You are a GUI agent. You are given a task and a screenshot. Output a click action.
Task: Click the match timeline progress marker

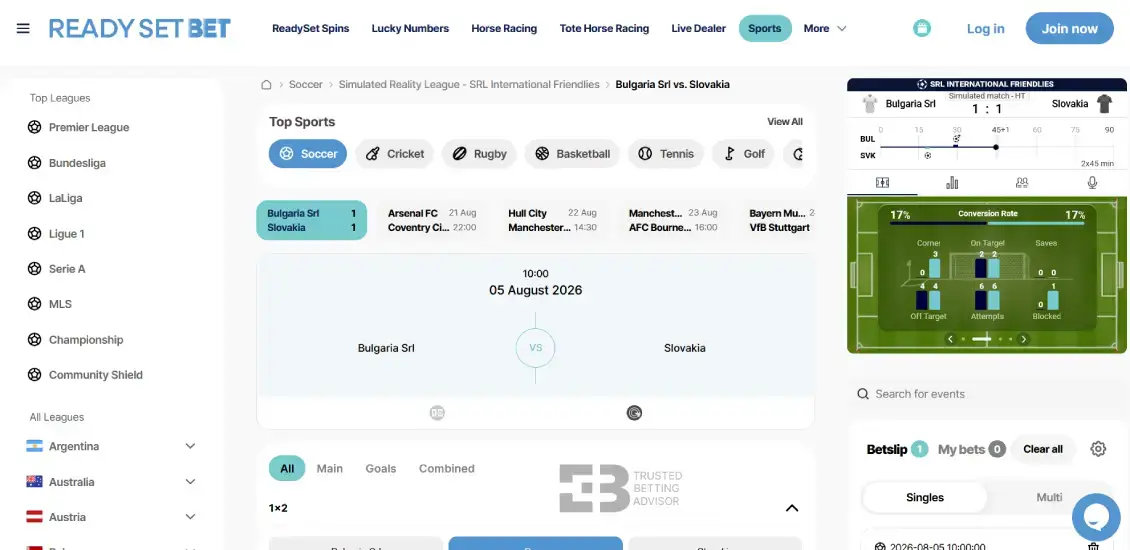[x=996, y=147]
